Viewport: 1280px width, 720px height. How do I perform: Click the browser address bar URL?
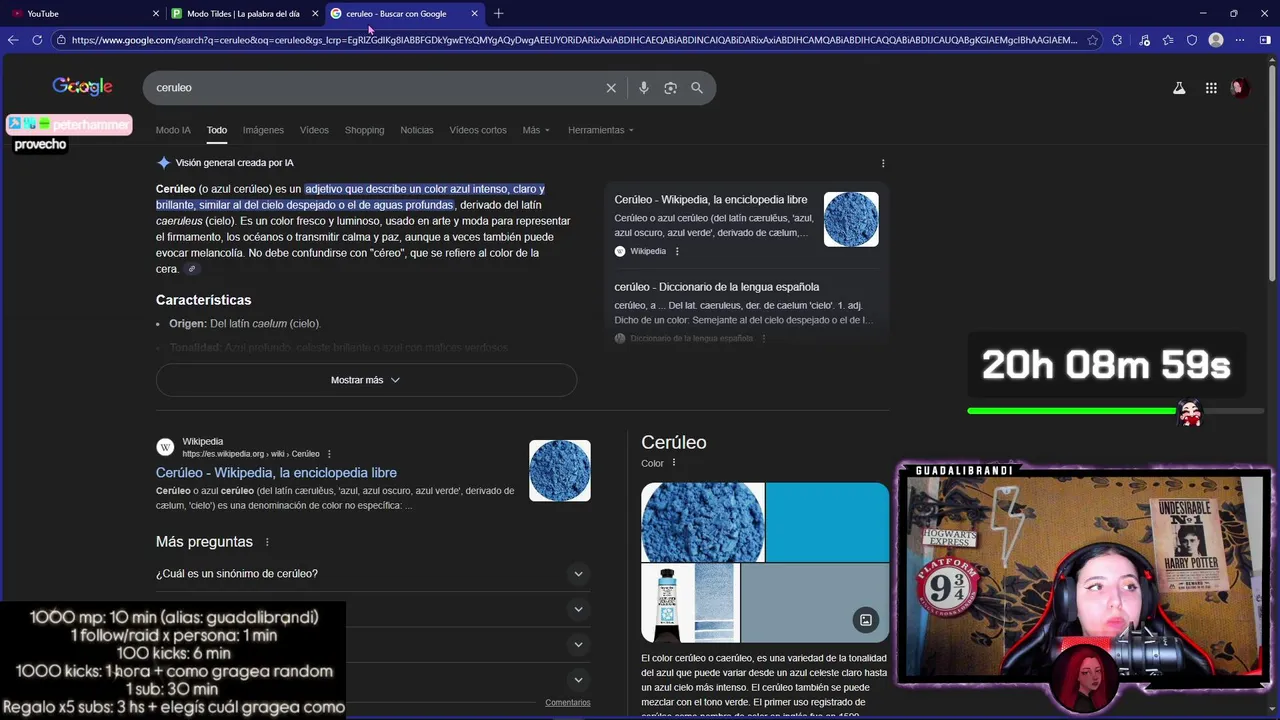tap(574, 40)
